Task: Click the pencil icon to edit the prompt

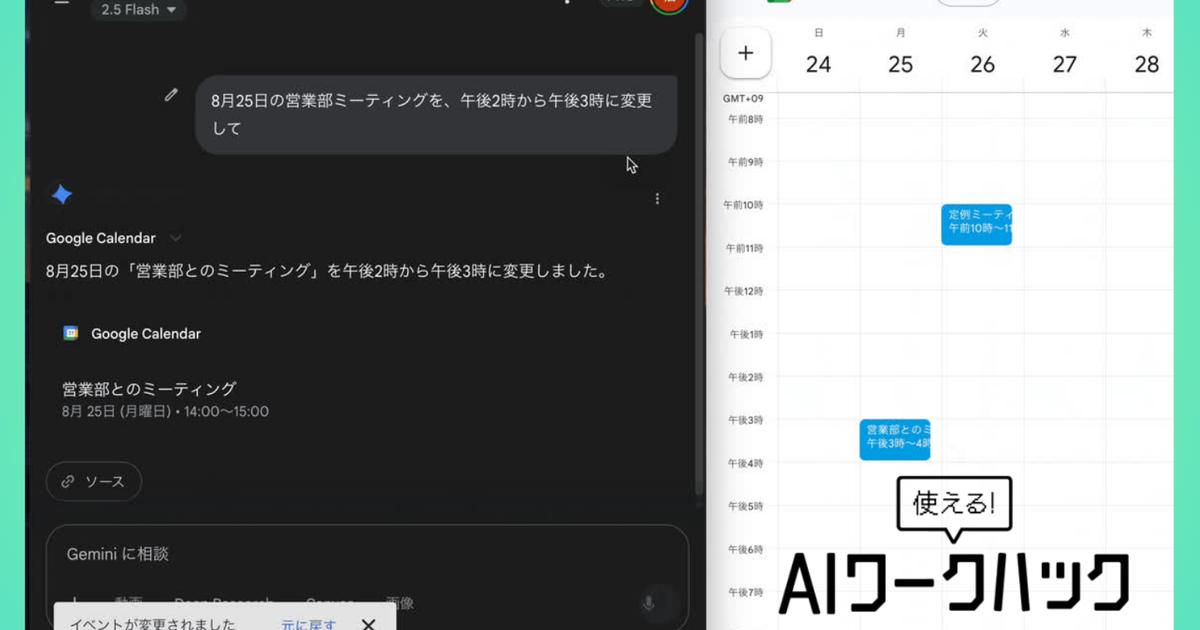Action: click(170, 95)
